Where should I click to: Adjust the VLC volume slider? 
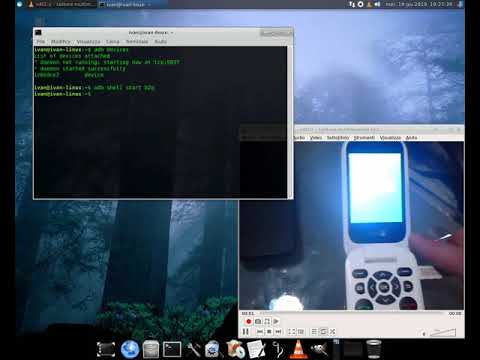[x=443, y=332]
